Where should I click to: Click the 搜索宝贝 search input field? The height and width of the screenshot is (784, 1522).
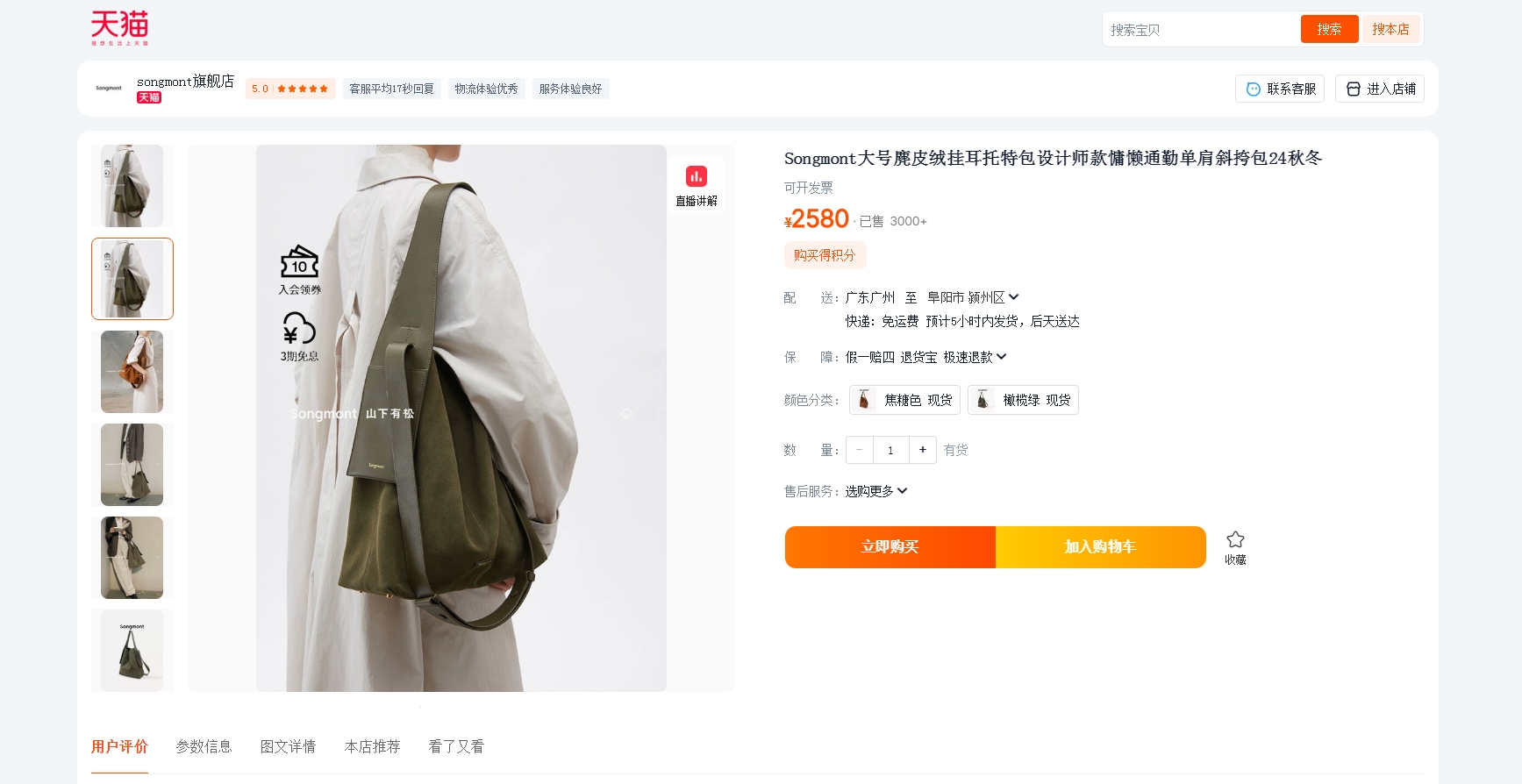[x=1200, y=30]
